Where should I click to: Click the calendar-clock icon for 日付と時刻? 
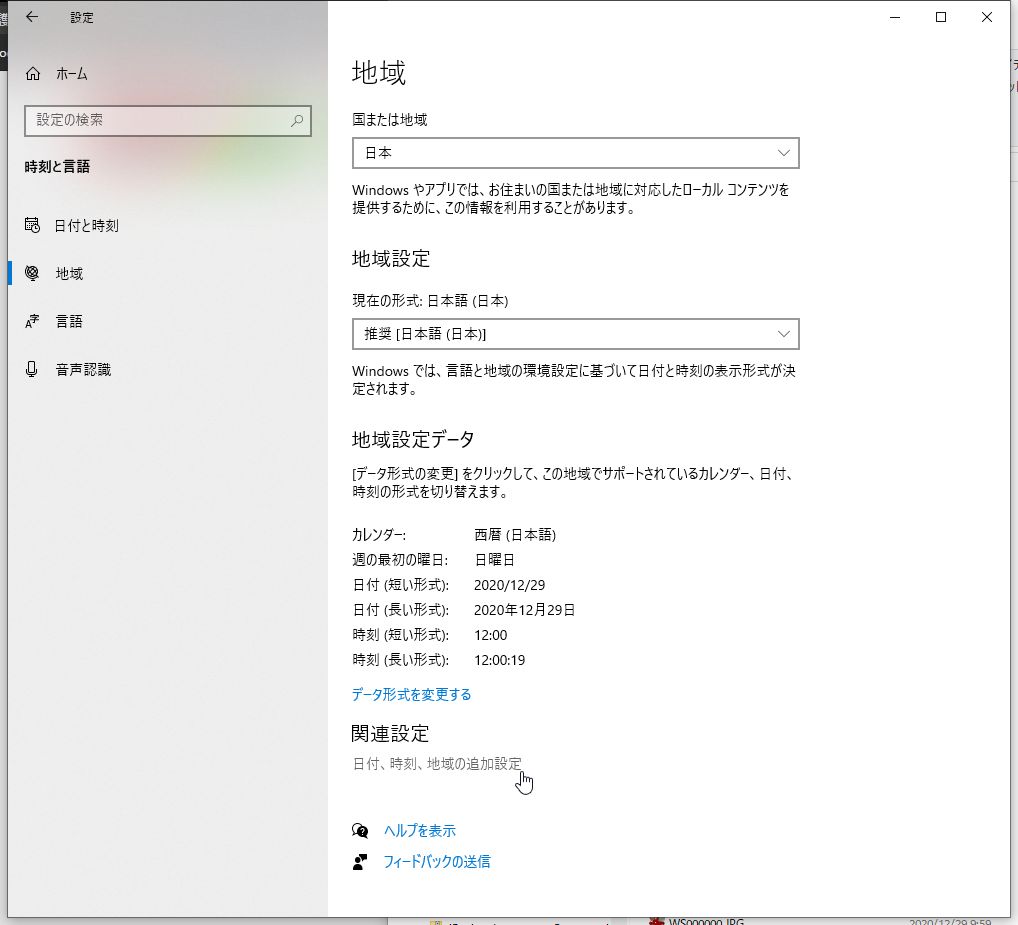32,225
